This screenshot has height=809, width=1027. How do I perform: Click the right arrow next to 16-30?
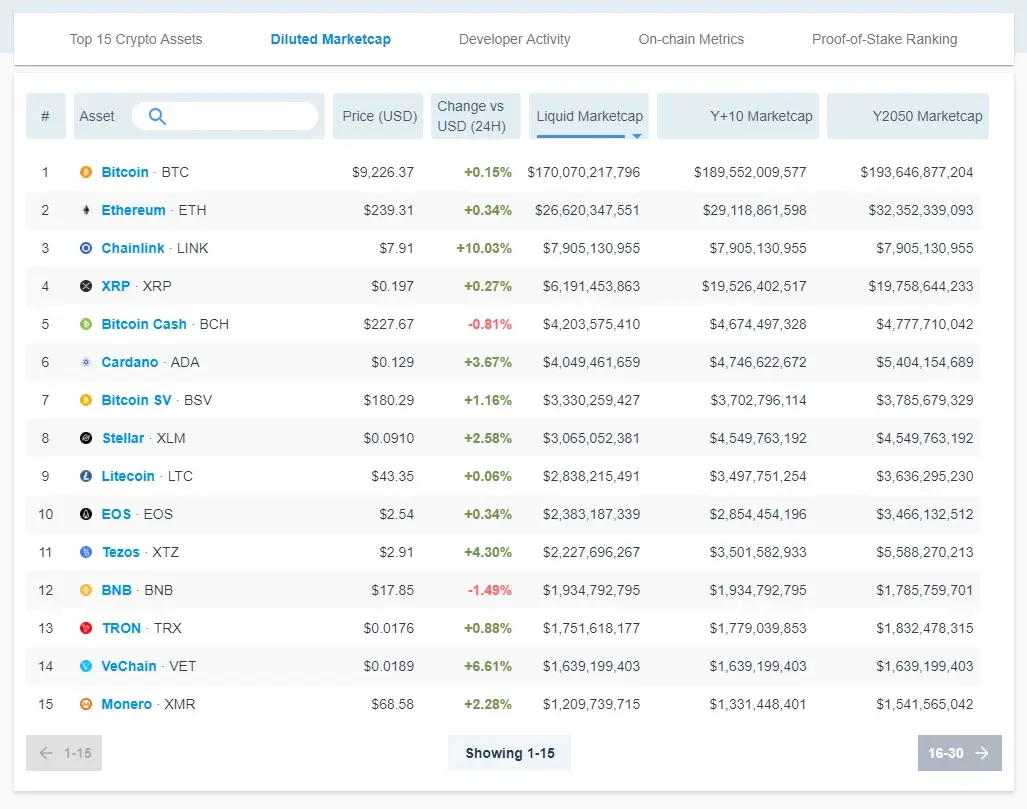click(982, 753)
